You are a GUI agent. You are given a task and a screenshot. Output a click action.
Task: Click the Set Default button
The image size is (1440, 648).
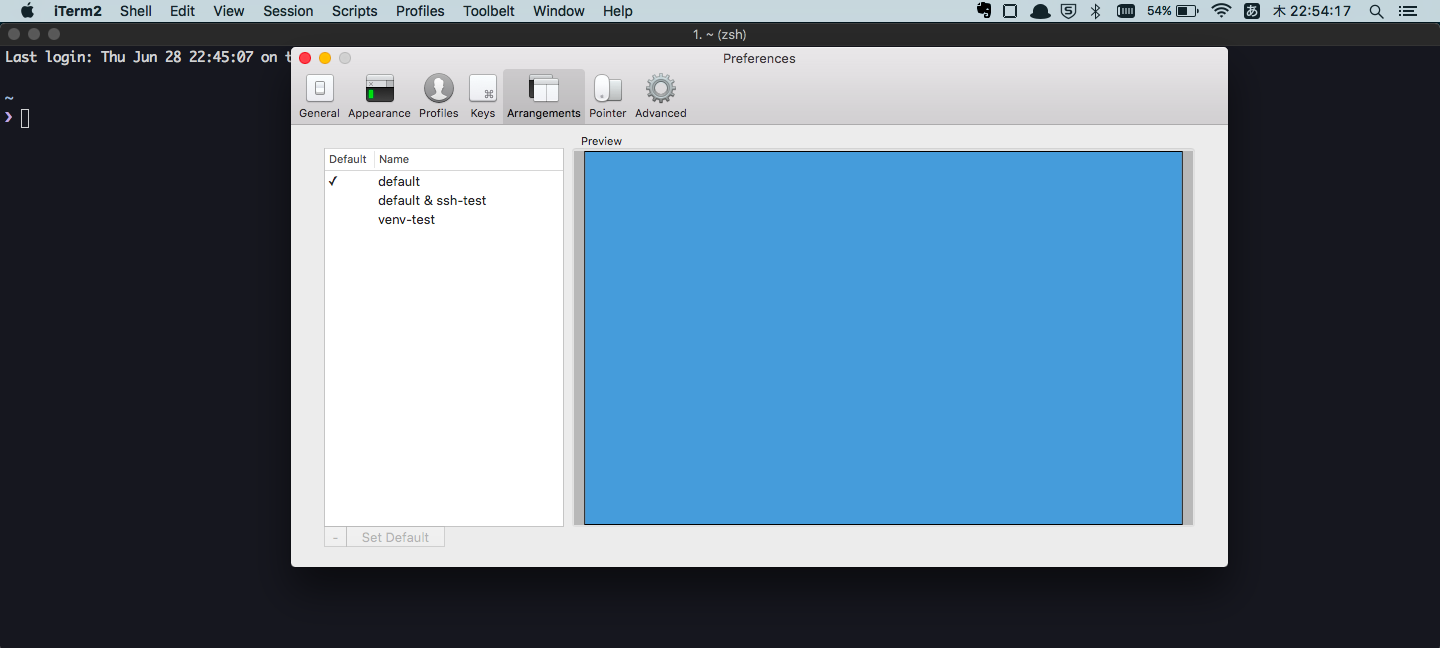pos(395,537)
